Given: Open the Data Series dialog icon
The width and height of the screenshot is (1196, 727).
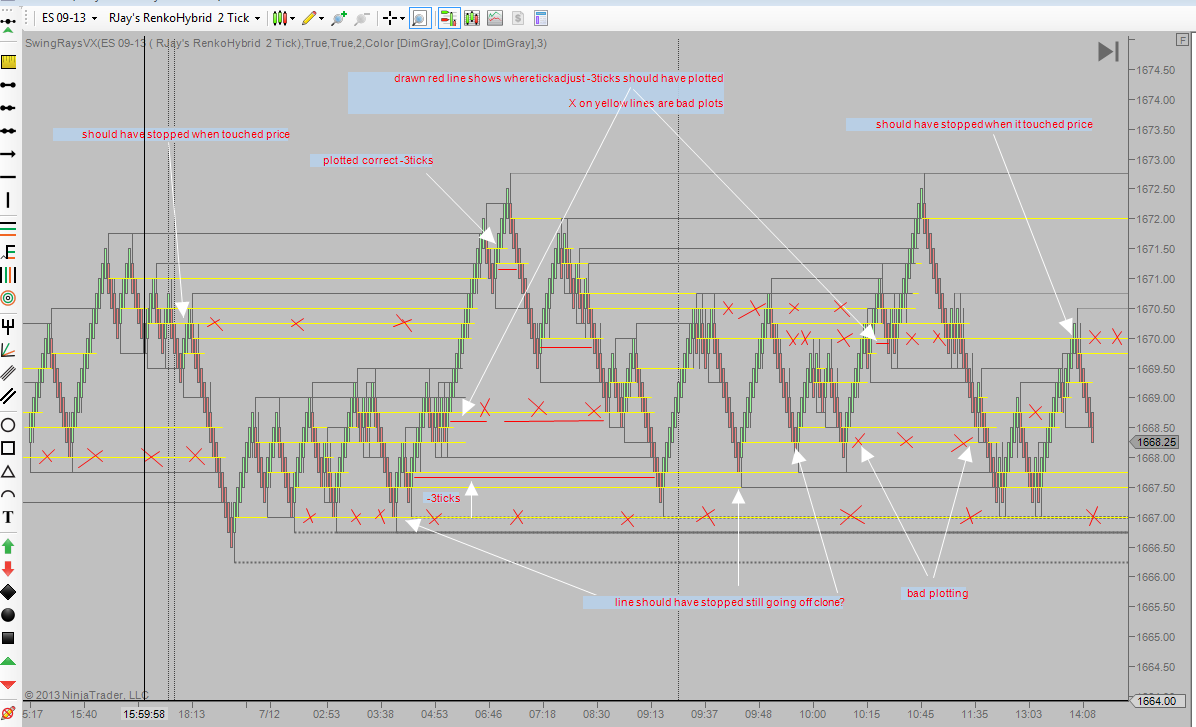Looking at the screenshot, I should click(x=471, y=18).
